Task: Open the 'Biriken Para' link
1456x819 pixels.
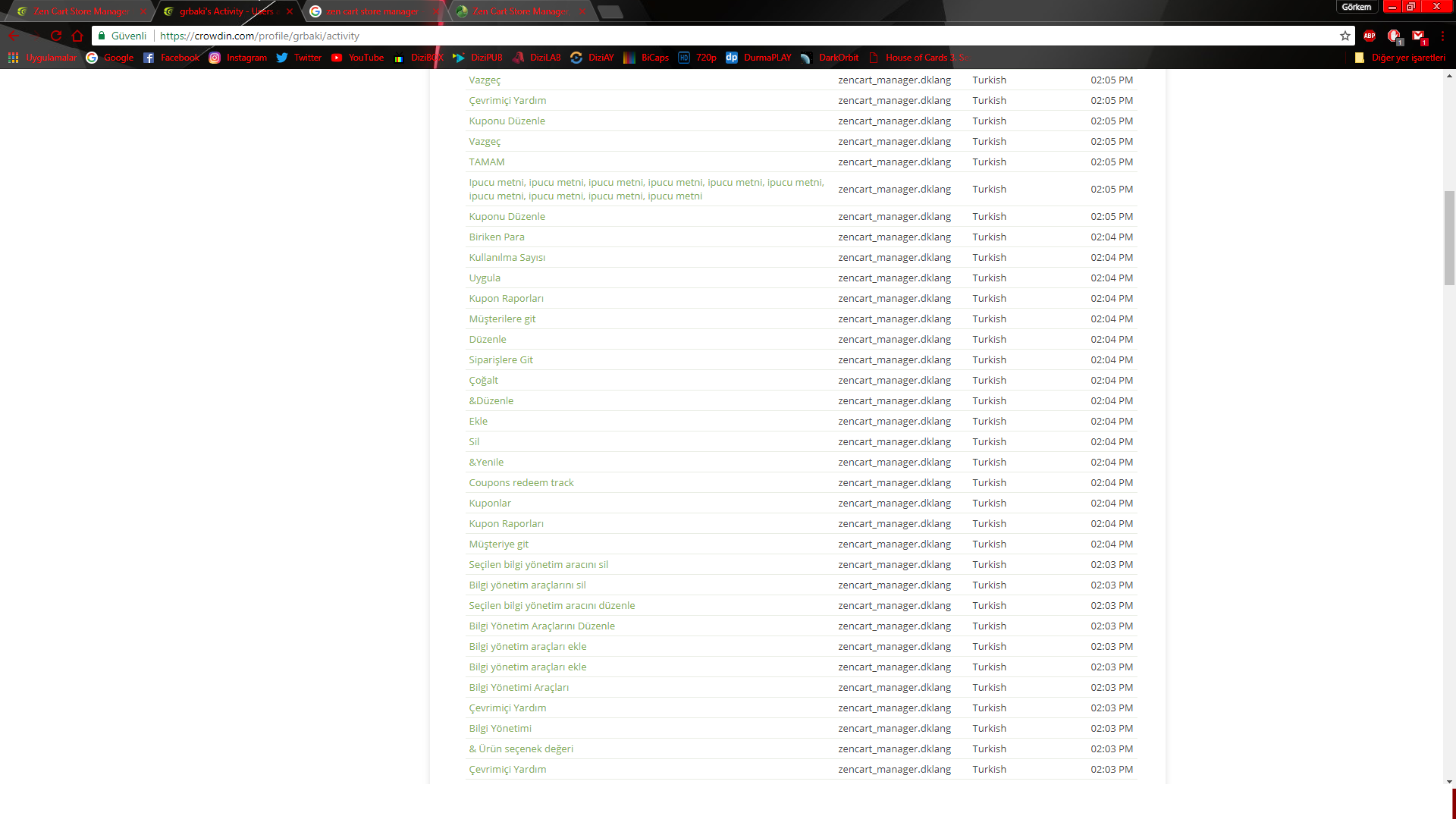Action: pyautogui.click(x=497, y=237)
